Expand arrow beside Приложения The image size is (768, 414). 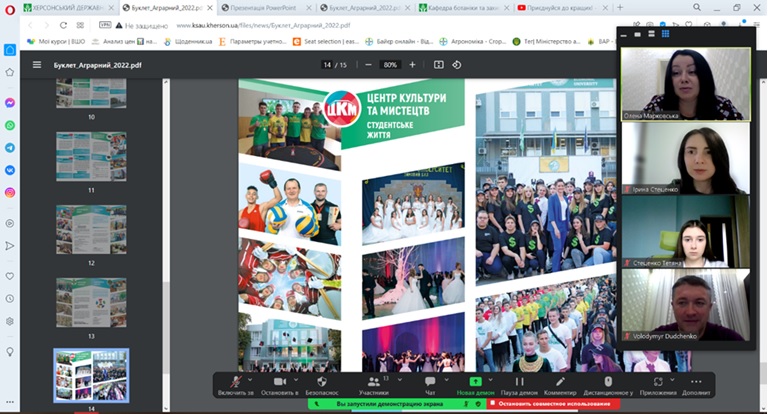point(672,380)
